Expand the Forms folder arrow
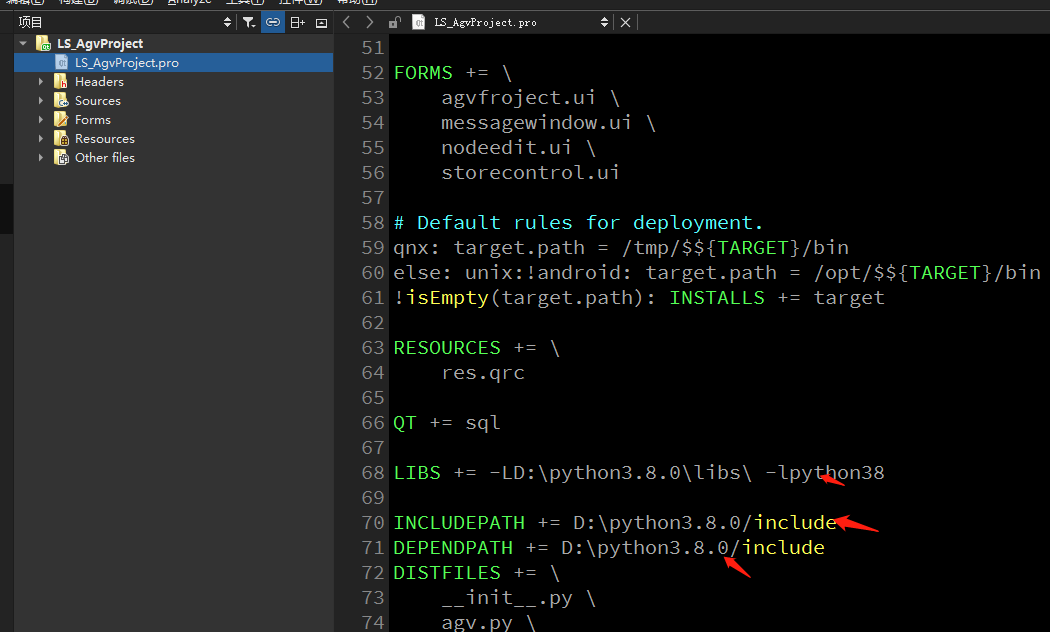The image size is (1050, 632). click(x=41, y=120)
